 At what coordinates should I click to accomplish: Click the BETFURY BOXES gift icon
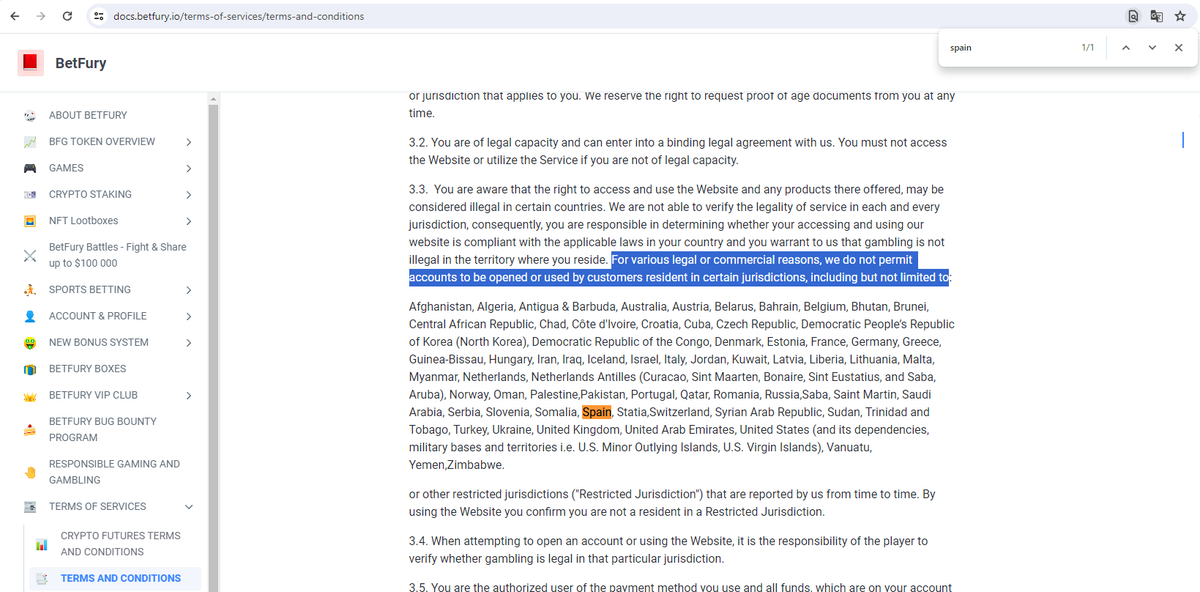pos(30,369)
